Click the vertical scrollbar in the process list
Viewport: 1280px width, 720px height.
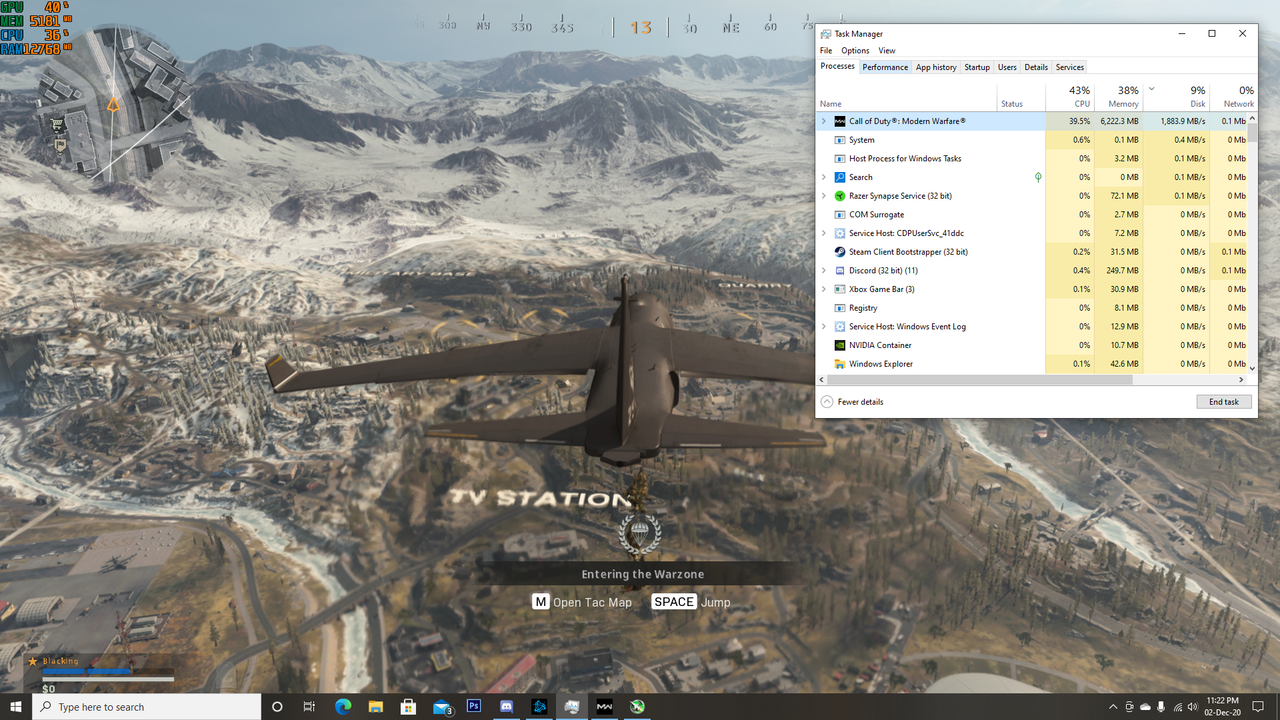coord(1252,133)
